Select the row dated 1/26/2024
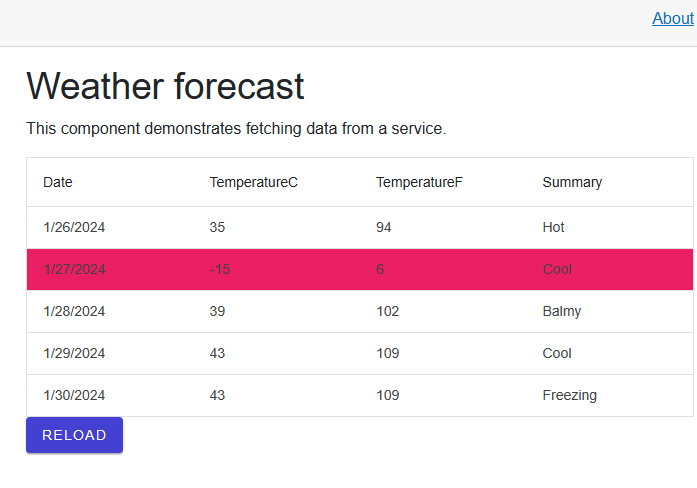Image resolution: width=697 pixels, height=488 pixels. click(x=360, y=228)
